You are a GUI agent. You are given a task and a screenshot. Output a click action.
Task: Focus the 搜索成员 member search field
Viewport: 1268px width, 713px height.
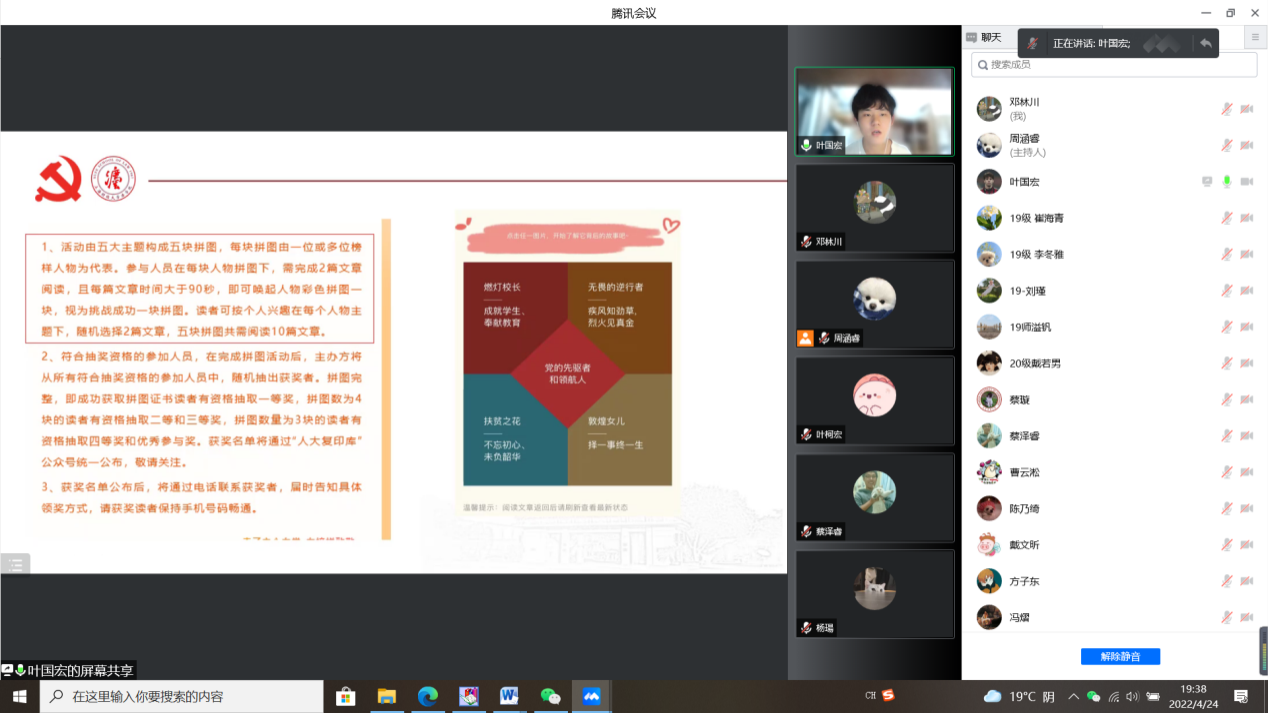[1114, 64]
